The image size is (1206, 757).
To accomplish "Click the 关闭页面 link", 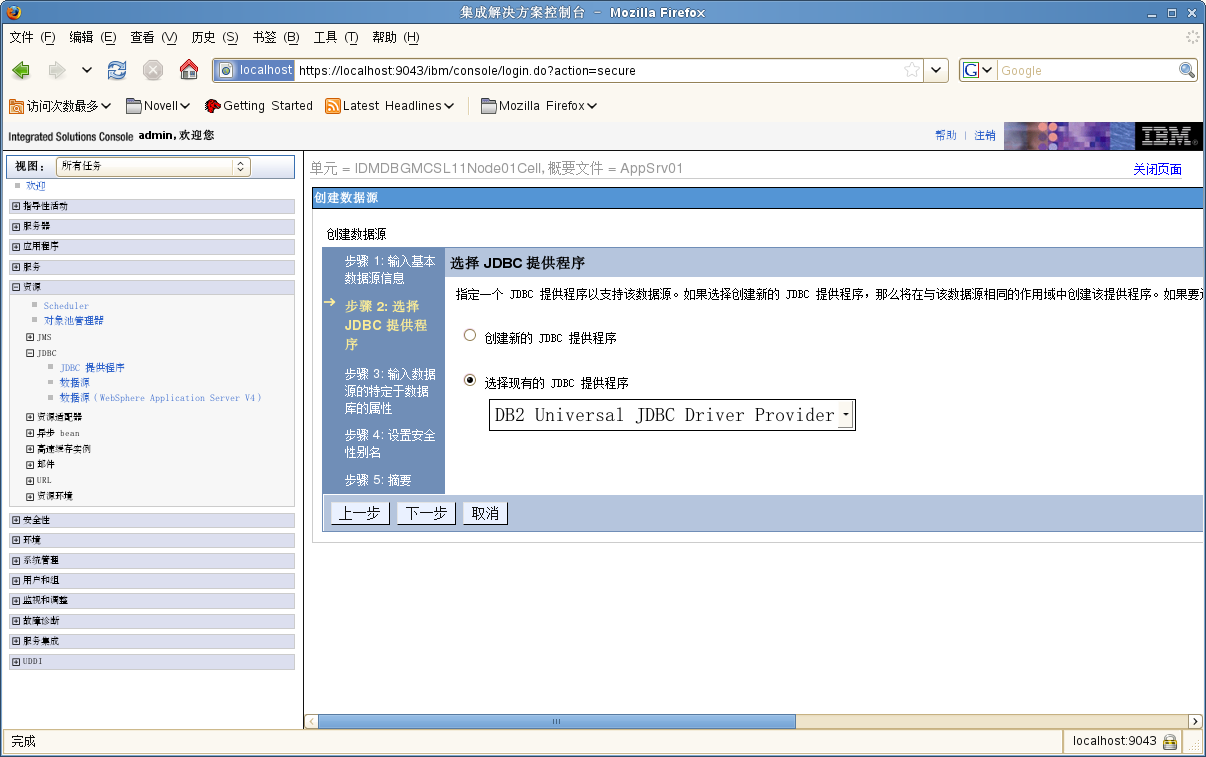I will click(1157, 169).
